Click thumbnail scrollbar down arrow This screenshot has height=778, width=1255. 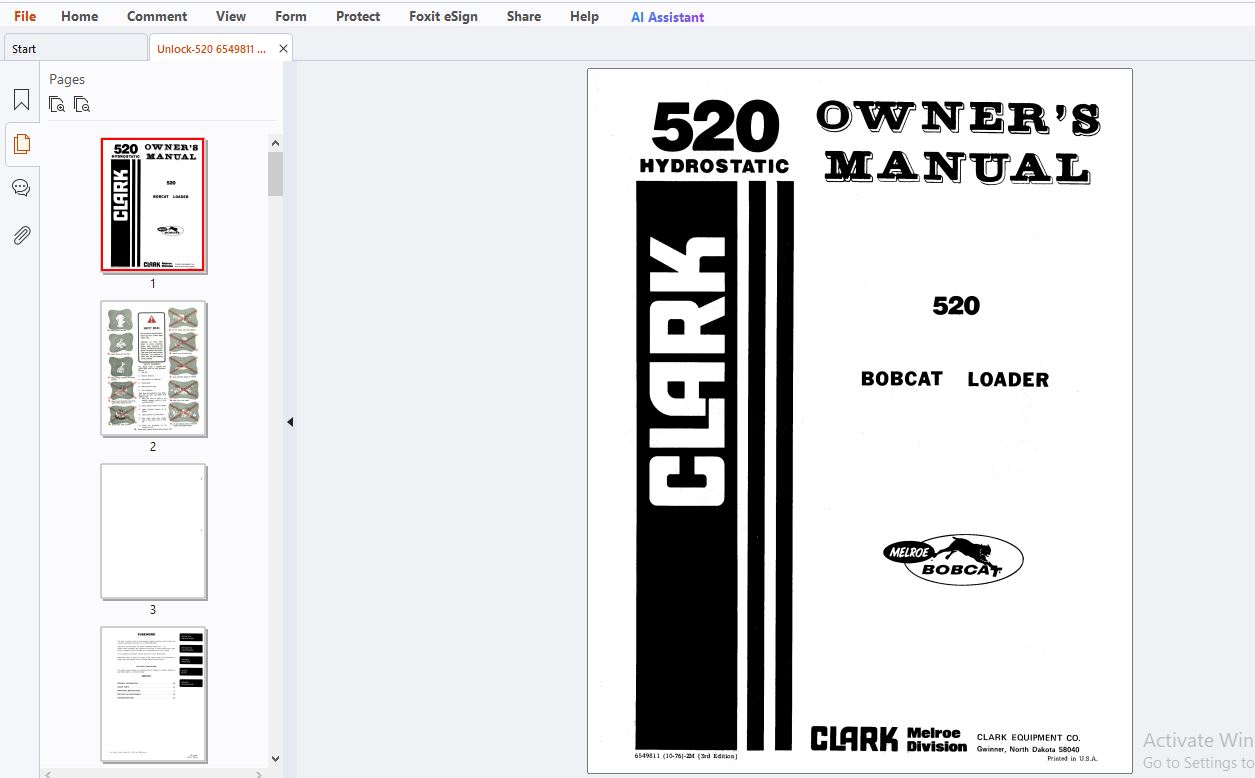click(275, 759)
